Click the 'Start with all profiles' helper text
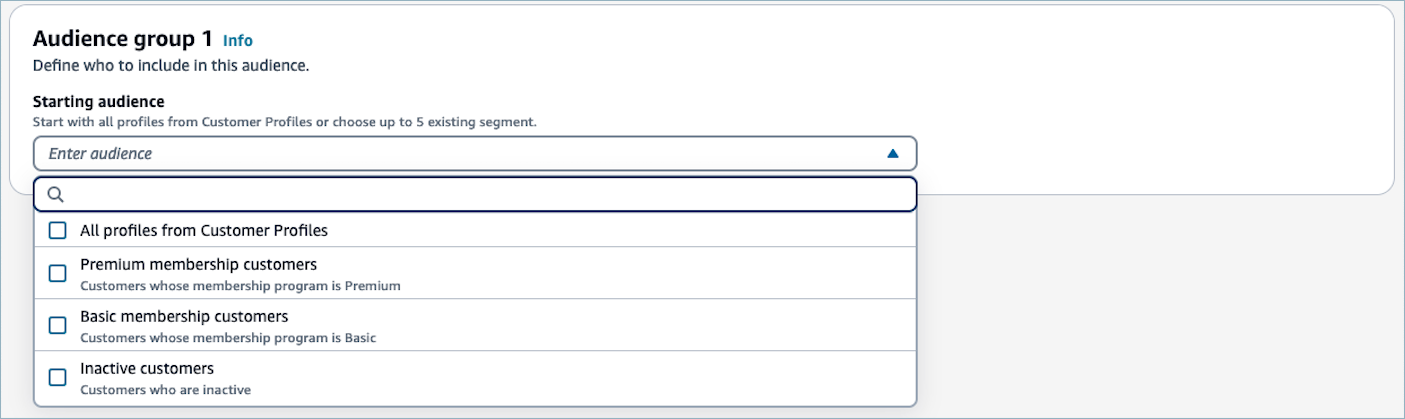Screen dimensions: 1405x419 click(x=285, y=122)
